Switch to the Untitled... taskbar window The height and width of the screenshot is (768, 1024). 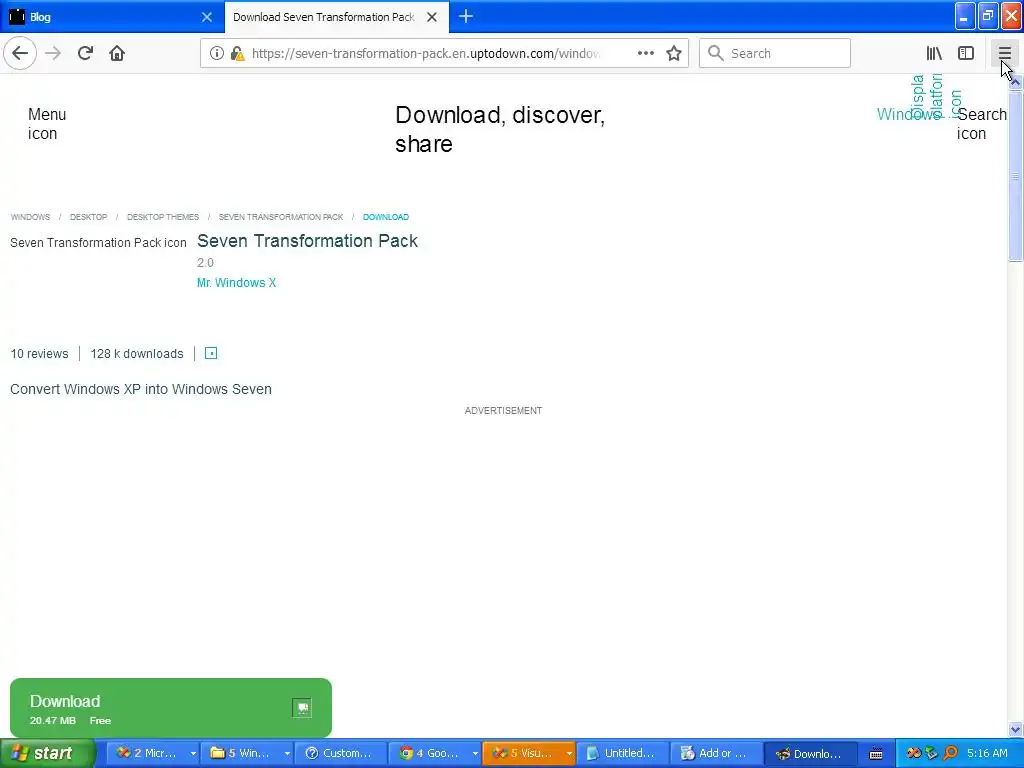[622, 753]
